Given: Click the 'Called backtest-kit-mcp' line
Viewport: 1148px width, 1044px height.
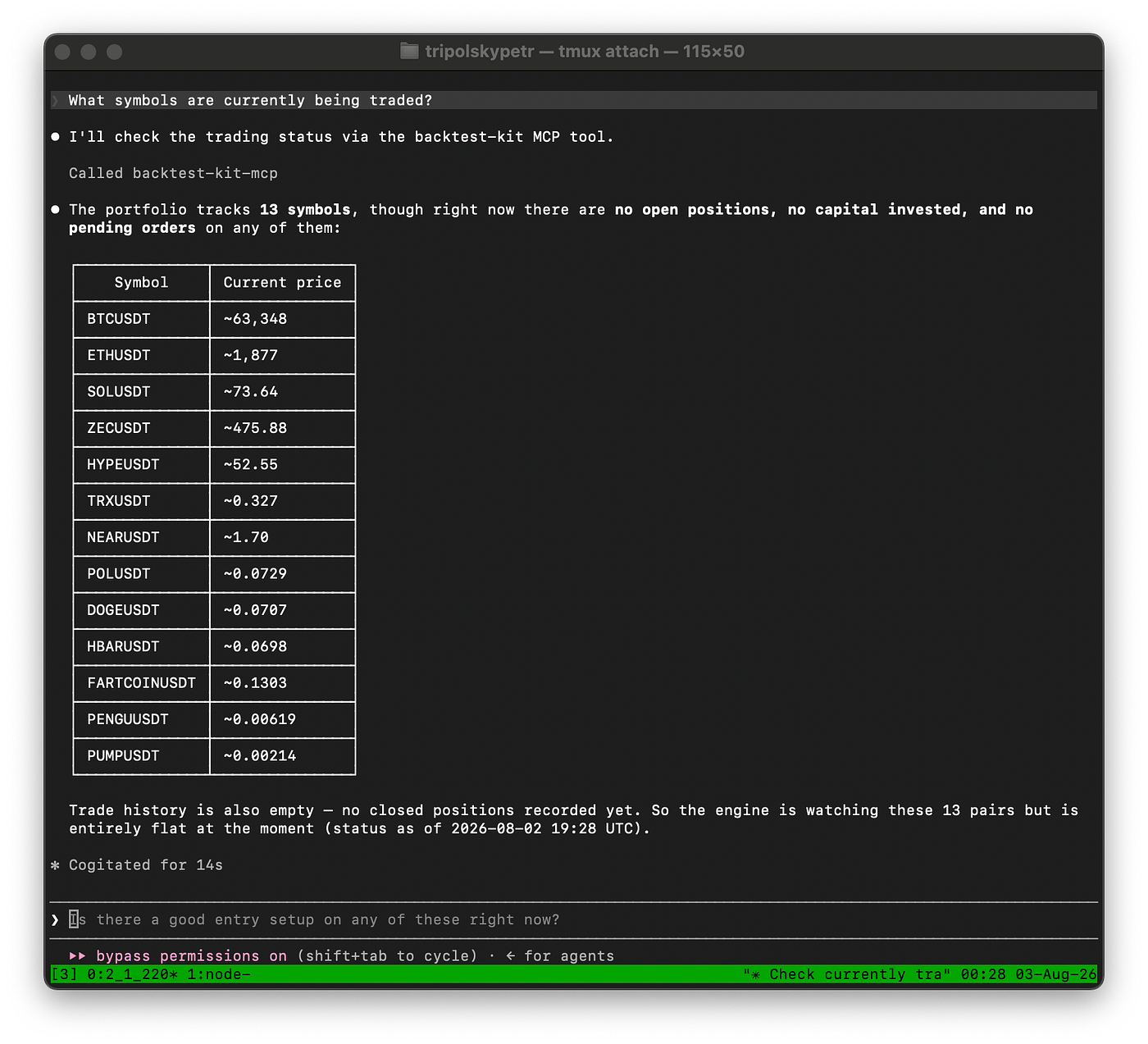Looking at the screenshot, I should coord(173,173).
